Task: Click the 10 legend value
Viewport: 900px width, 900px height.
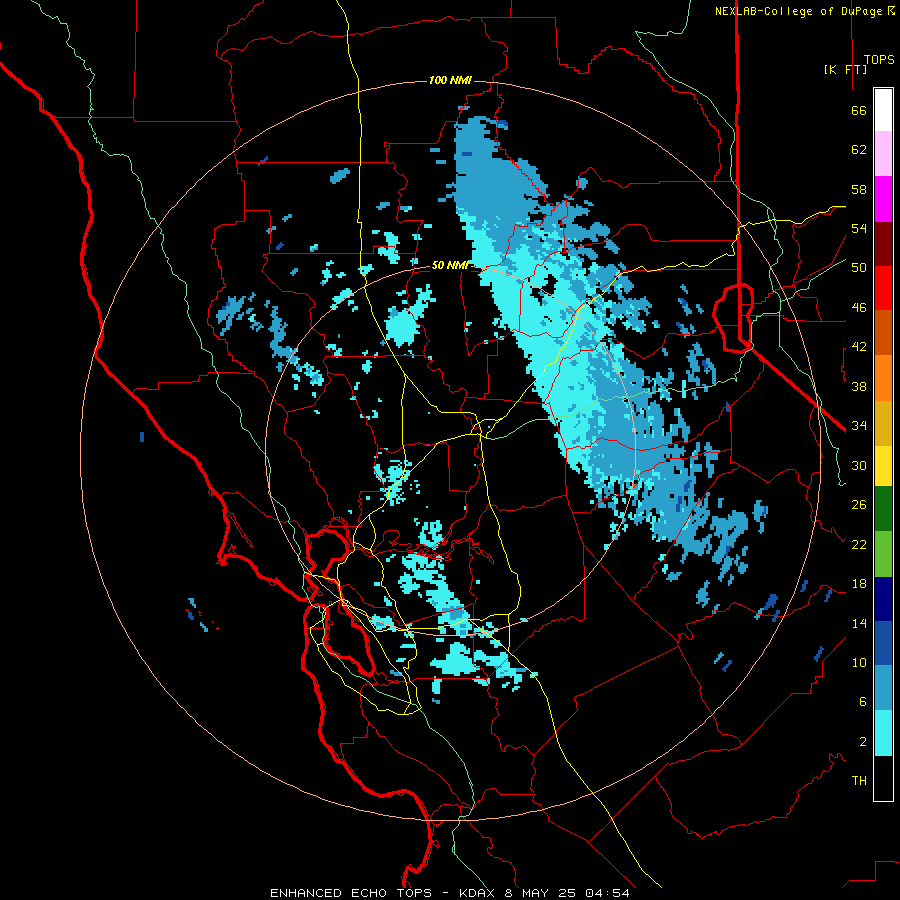Action: coord(859,662)
